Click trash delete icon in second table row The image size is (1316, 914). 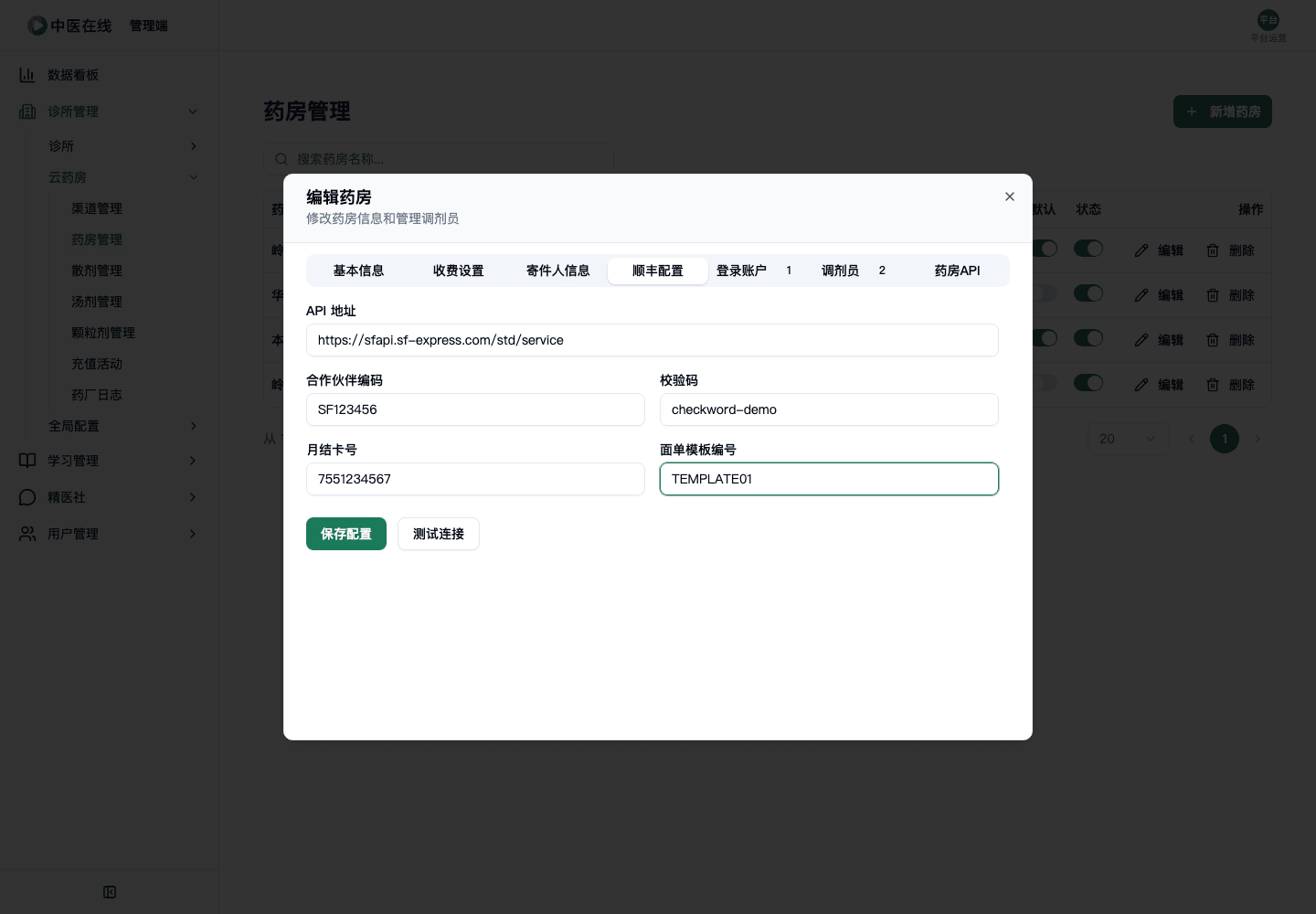pos(1213,295)
